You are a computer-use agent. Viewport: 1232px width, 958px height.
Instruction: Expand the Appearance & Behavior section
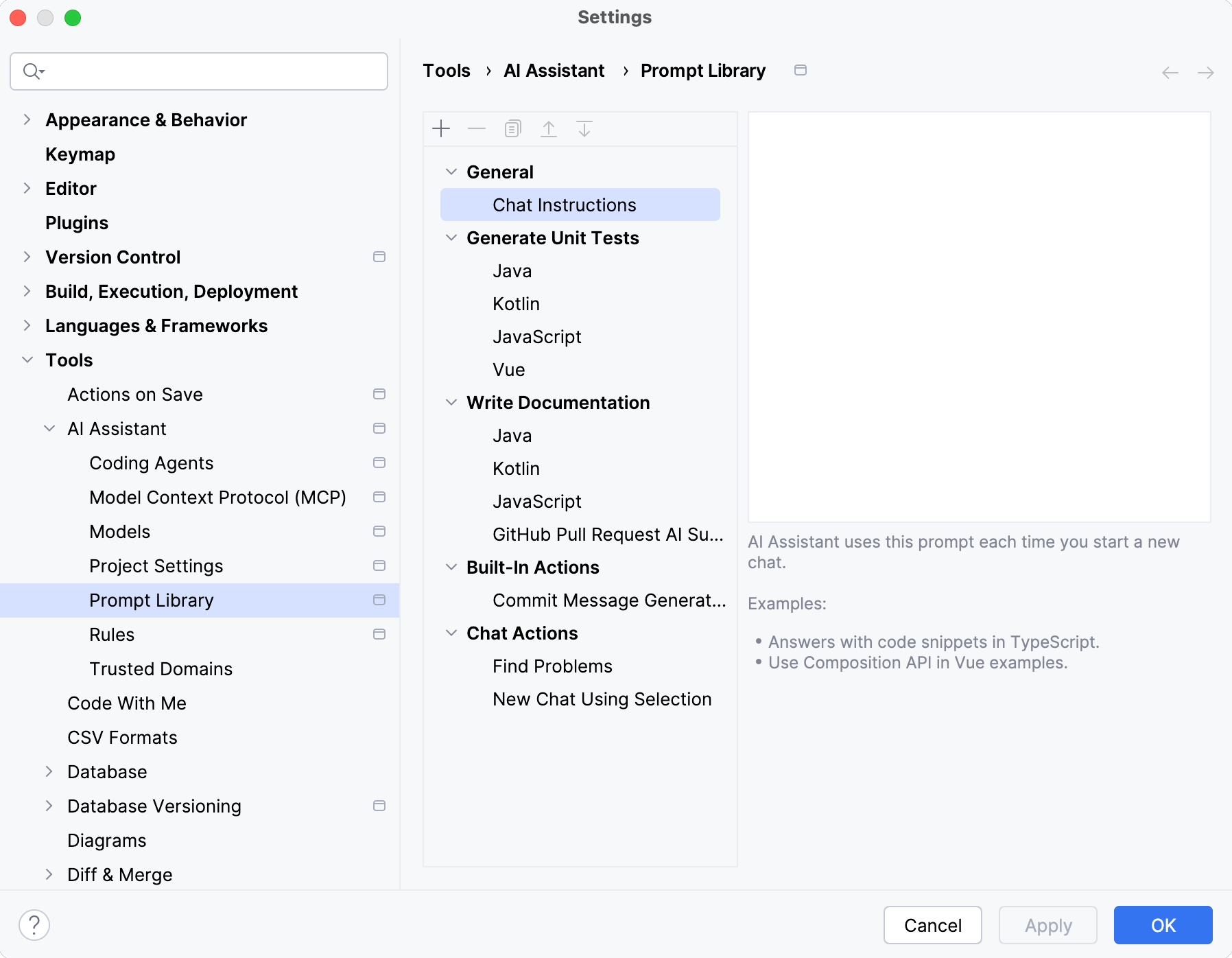[27, 120]
